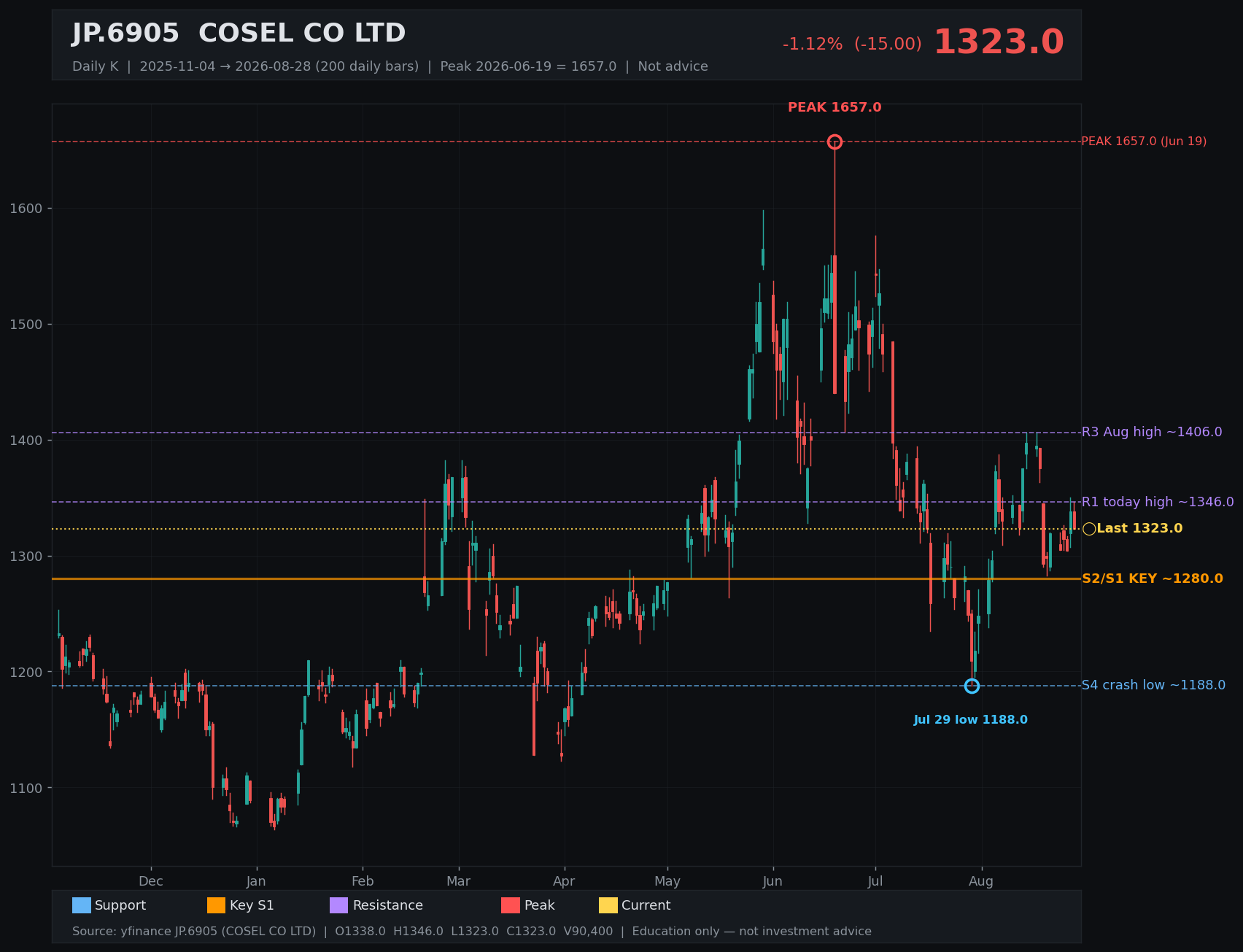Click "Peak 2026-06-19 = 1657.0" in the subtitle
1243x952 pixels.
point(528,66)
